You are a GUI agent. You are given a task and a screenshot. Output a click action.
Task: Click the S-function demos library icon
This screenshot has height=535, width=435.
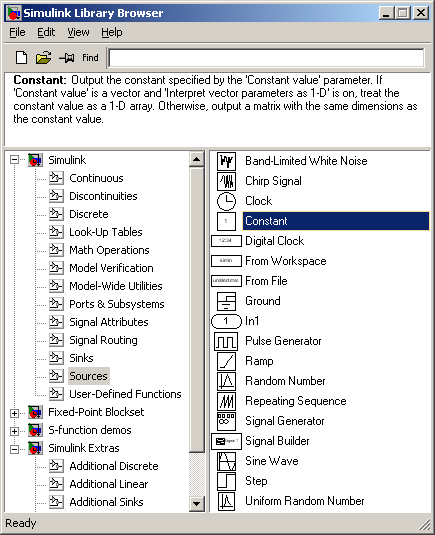point(35,430)
